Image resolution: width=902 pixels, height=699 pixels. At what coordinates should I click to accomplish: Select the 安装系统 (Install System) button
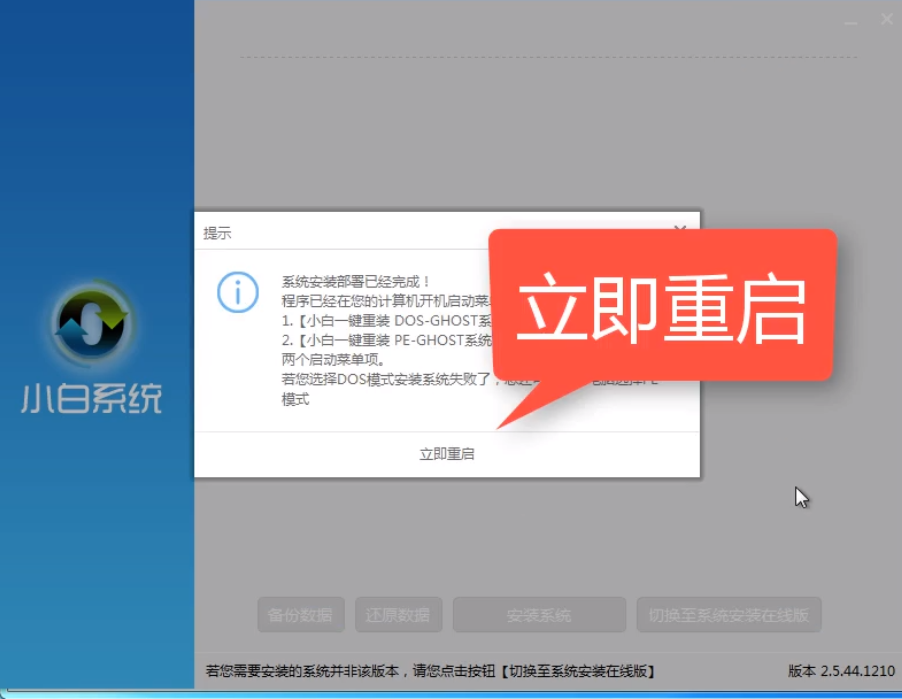click(x=538, y=615)
